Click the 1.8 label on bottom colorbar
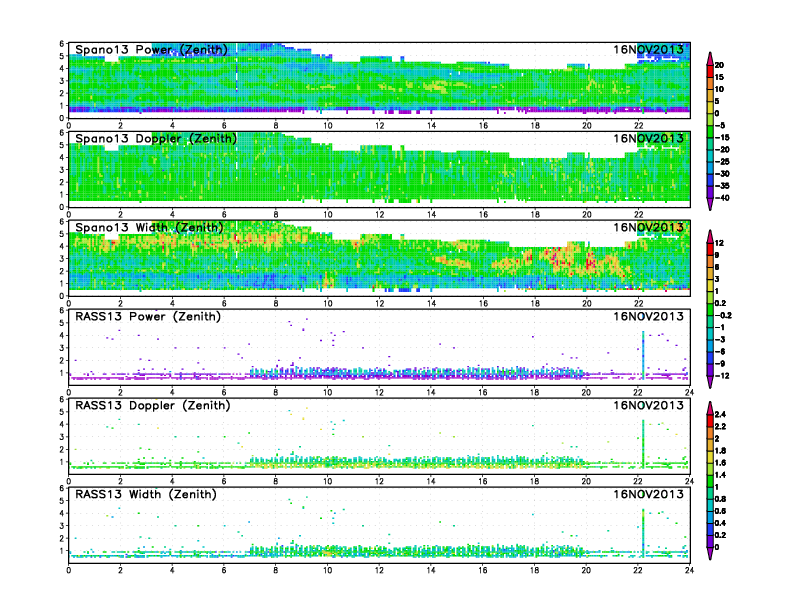 pyautogui.click(x=720, y=451)
